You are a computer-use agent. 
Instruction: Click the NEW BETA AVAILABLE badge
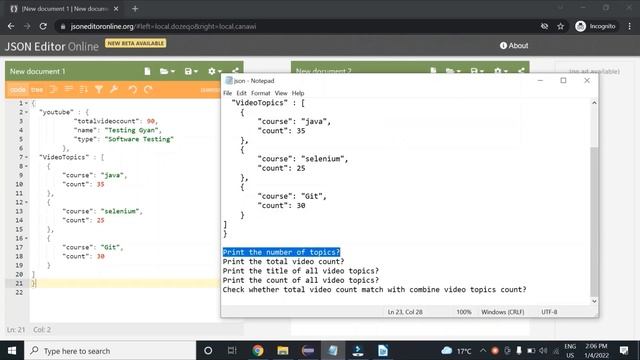click(136, 43)
